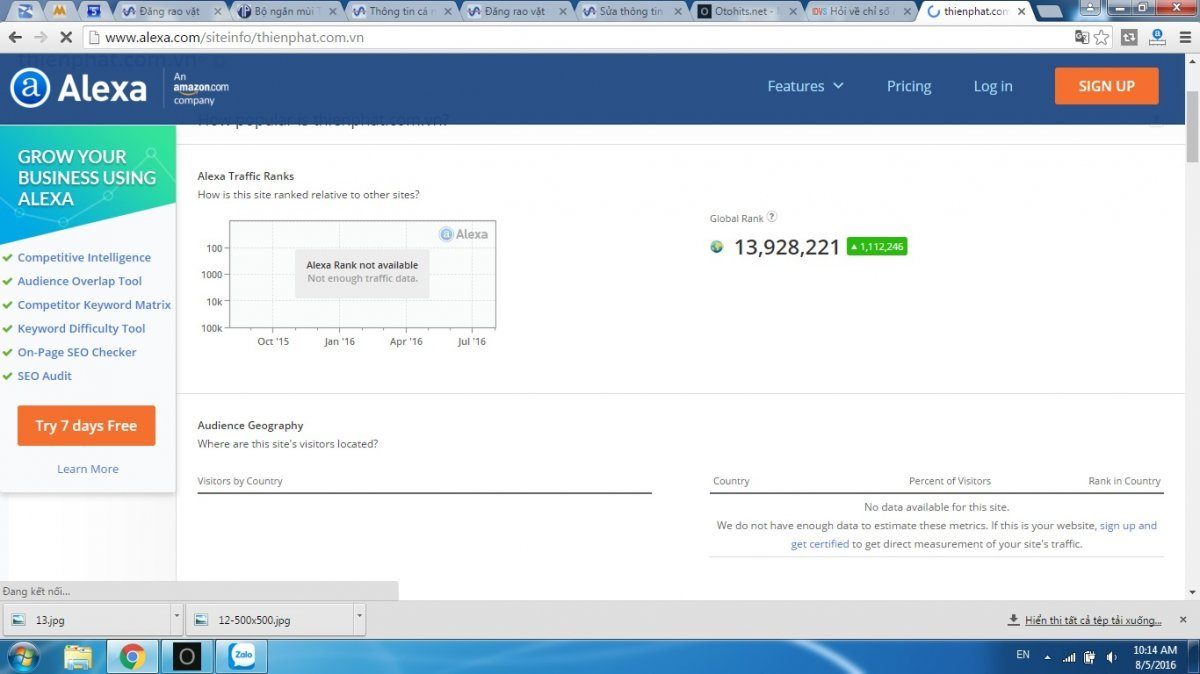The image size is (1200, 674).
Task: Switch to 'Hỏi về chỉ số' tab
Action: (x=862, y=12)
